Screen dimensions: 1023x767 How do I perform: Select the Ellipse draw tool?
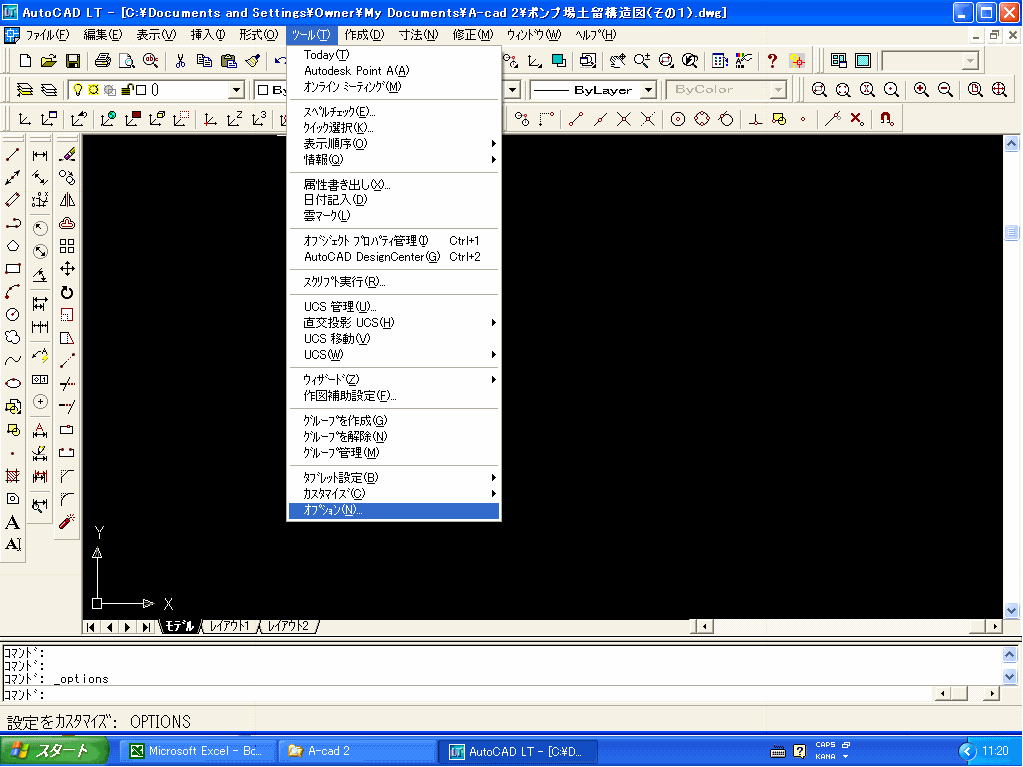pos(12,383)
